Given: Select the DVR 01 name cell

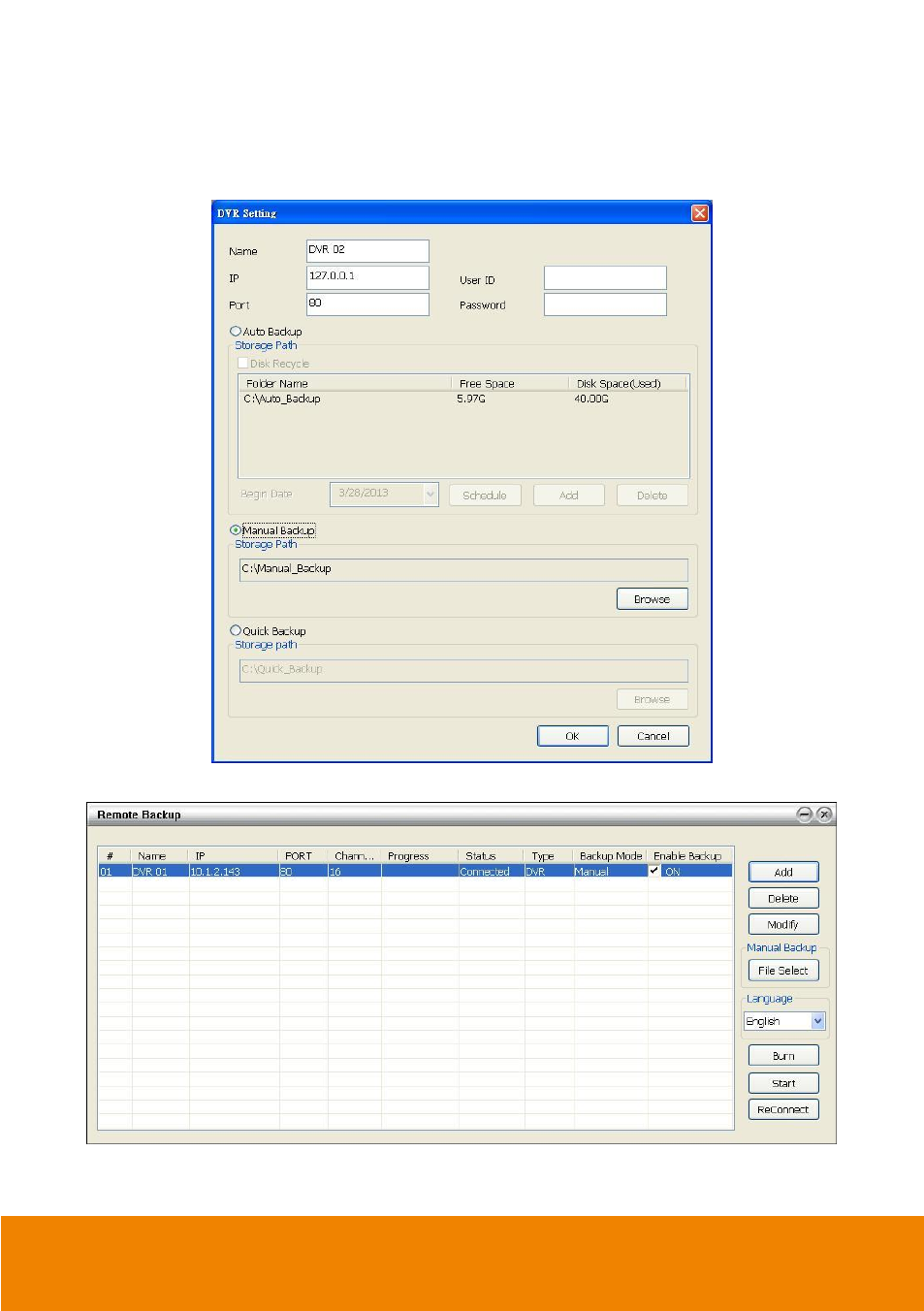Looking at the screenshot, I should click(x=160, y=871).
